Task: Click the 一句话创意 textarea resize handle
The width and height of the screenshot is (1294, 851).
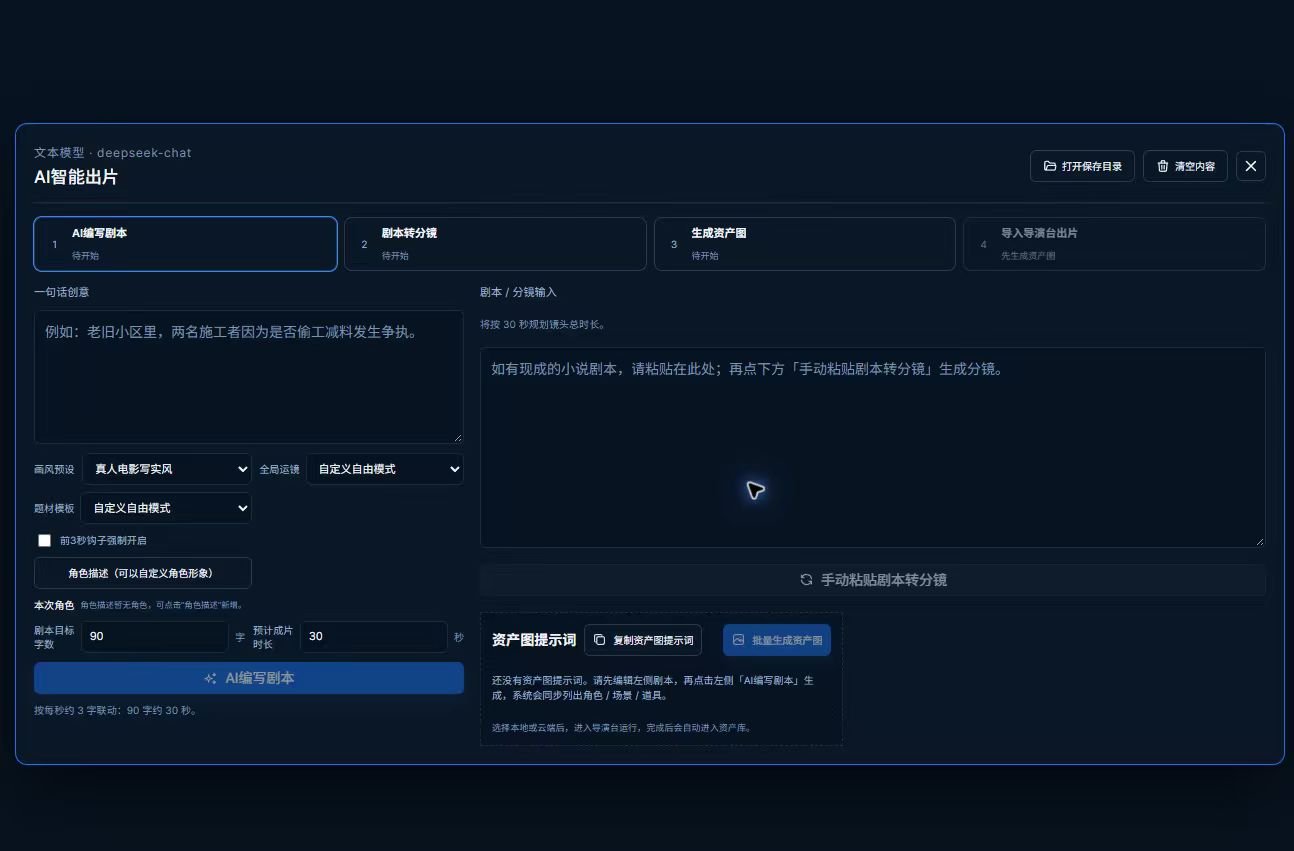Action: click(458, 438)
